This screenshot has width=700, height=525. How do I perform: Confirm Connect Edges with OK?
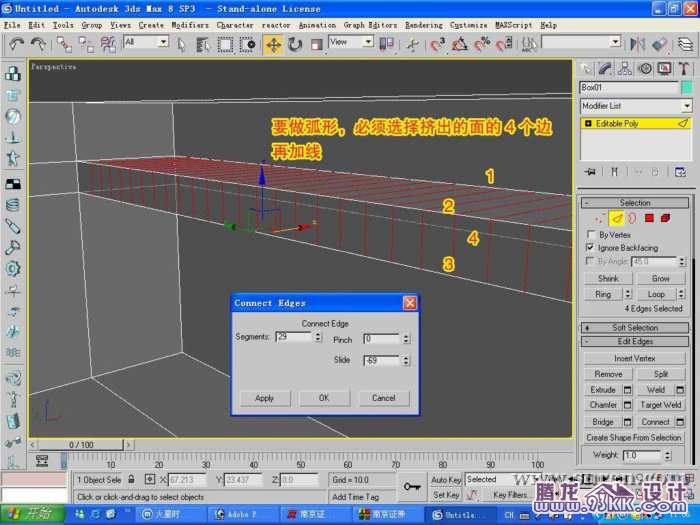tap(324, 398)
